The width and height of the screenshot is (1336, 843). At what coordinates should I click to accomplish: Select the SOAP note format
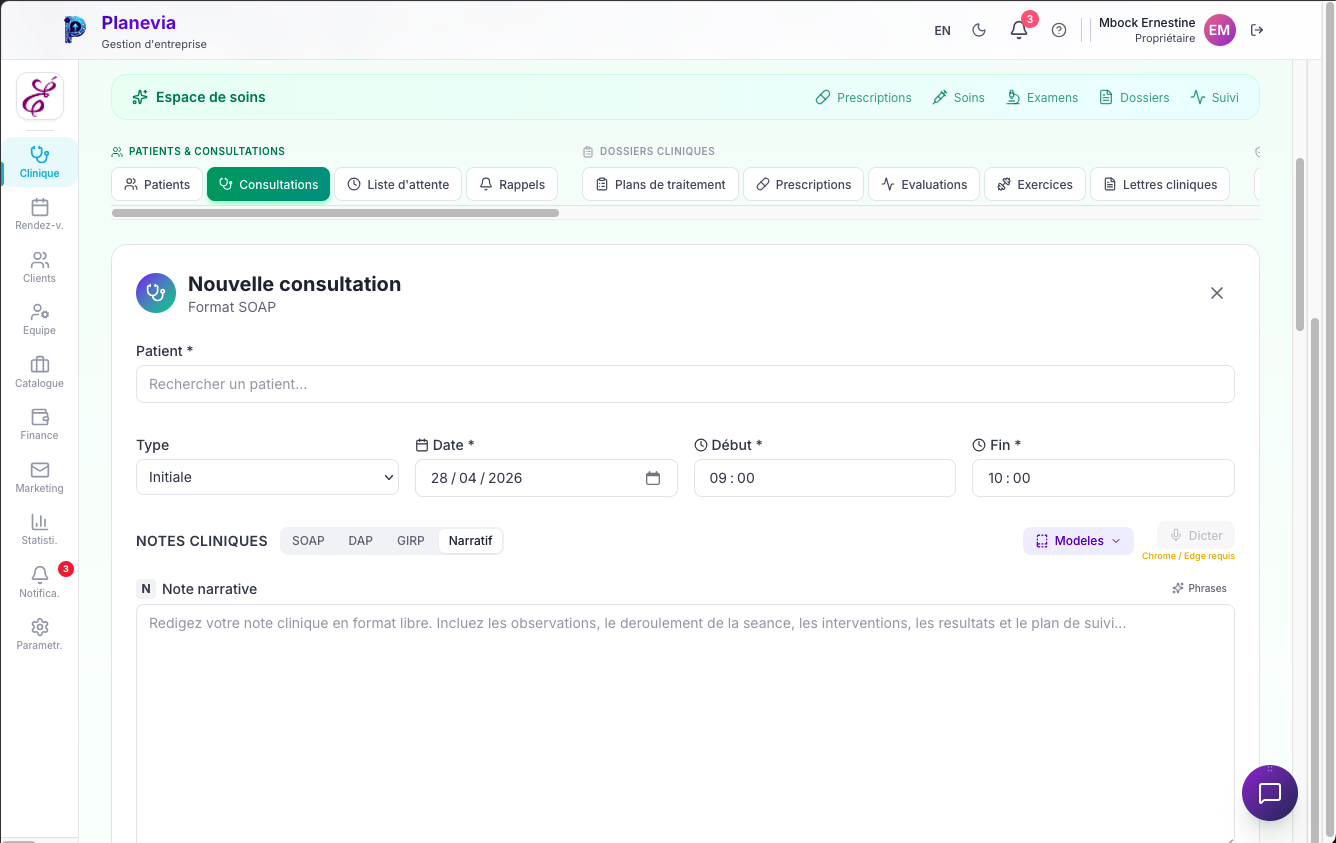tap(308, 541)
